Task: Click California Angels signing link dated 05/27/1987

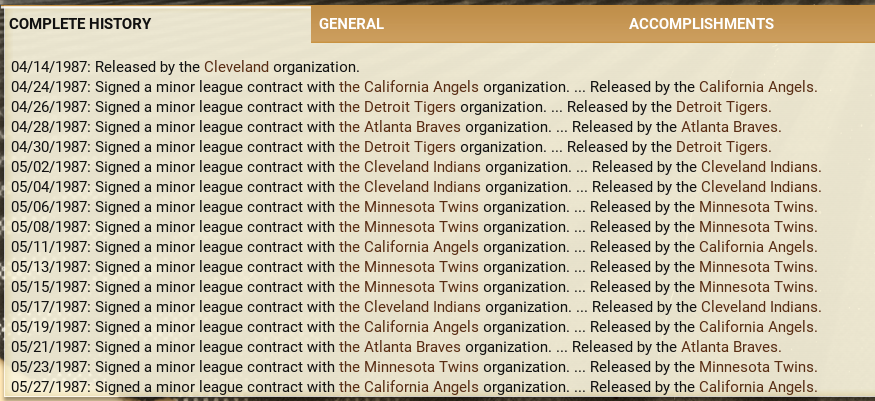Action: click(408, 387)
